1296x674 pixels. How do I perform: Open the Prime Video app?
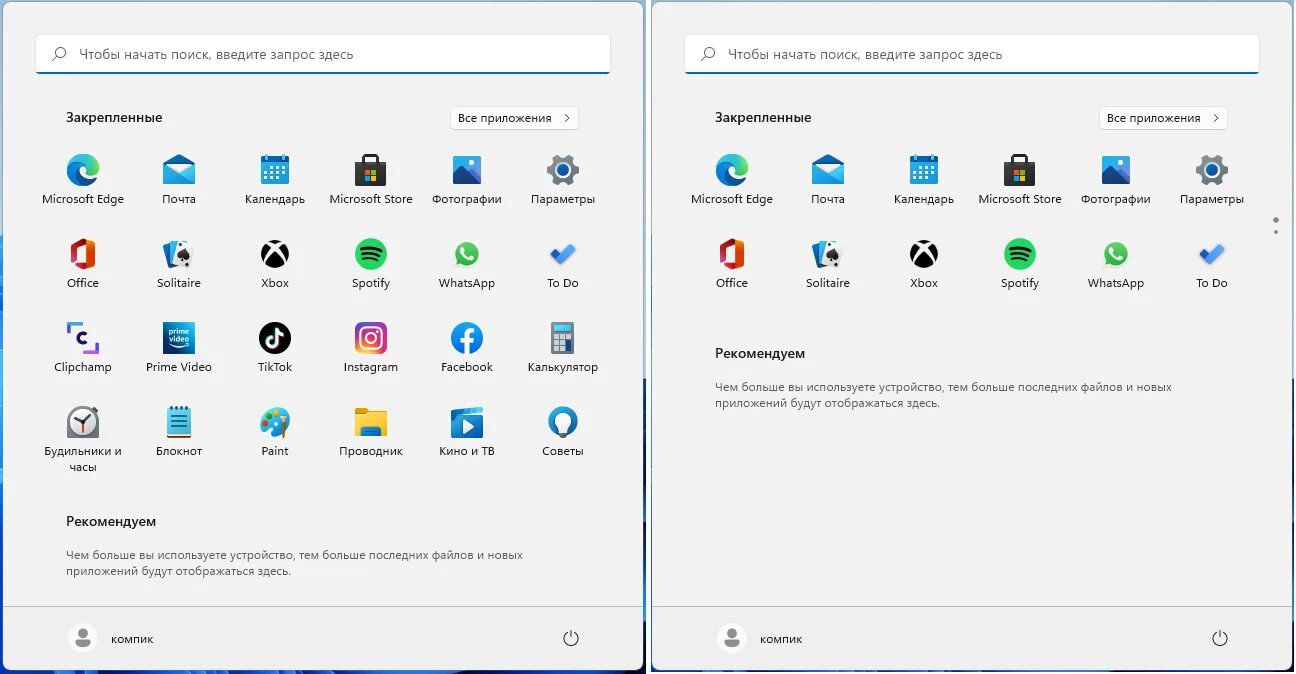coord(179,348)
